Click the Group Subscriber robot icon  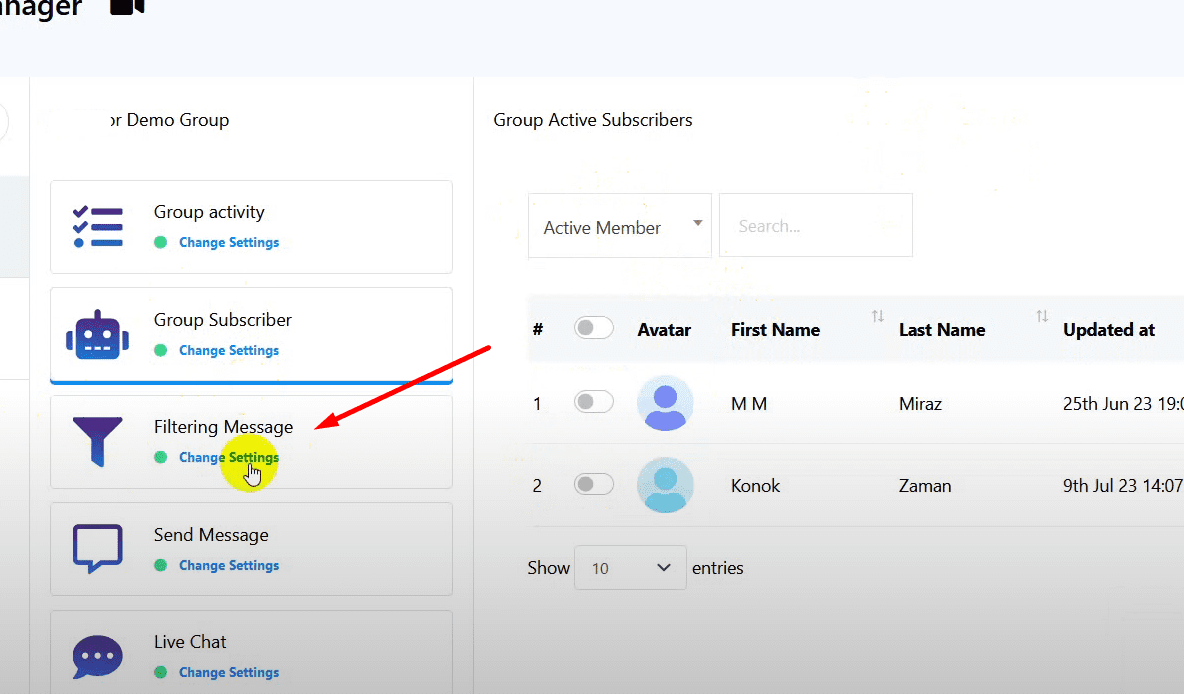(x=98, y=335)
